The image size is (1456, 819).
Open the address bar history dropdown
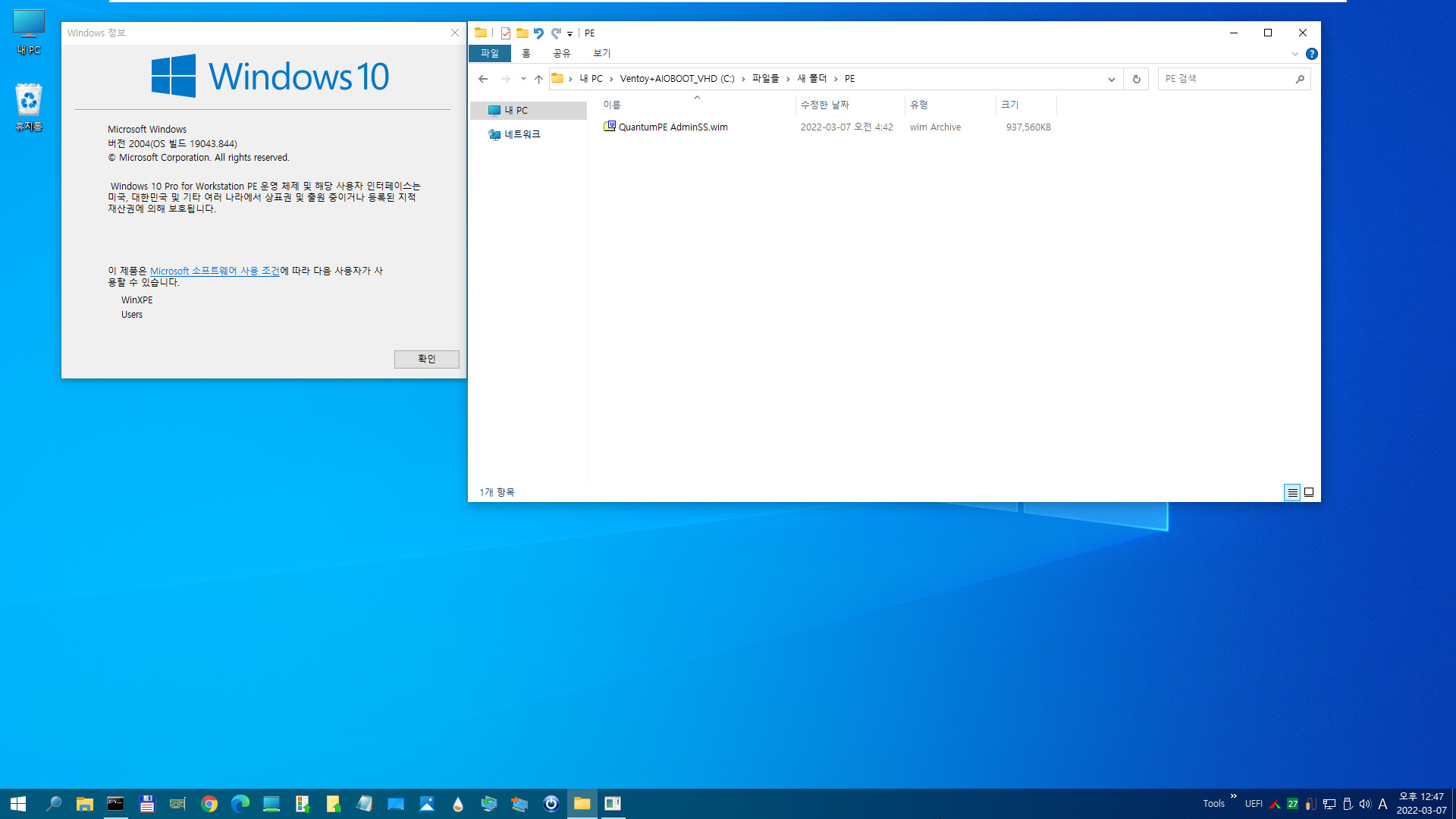click(1111, 79)
